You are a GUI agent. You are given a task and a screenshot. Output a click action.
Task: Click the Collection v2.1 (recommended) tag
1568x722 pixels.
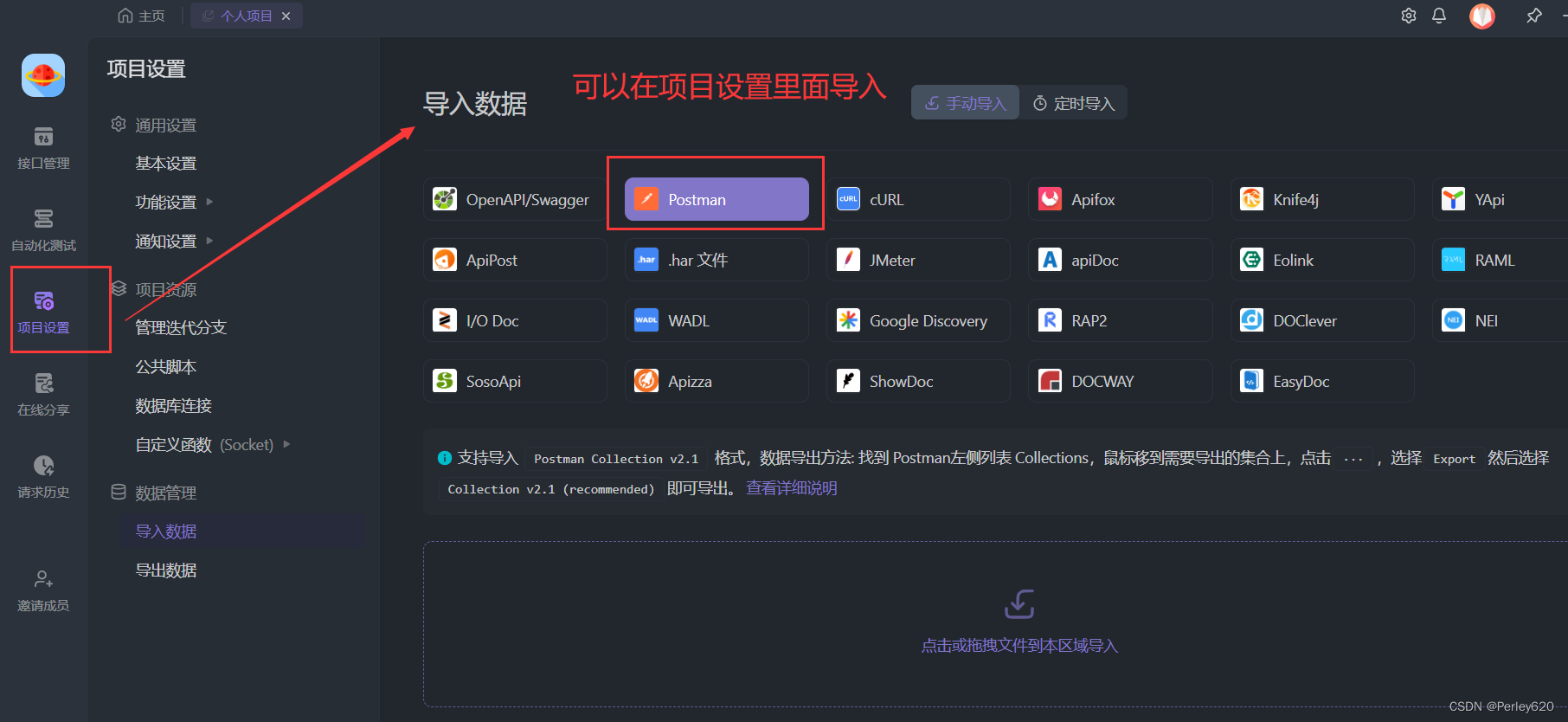551,489
